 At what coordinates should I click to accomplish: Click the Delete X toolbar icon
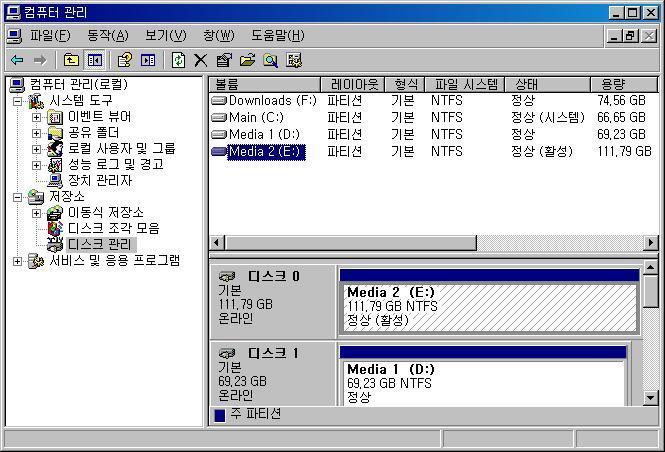201,60
